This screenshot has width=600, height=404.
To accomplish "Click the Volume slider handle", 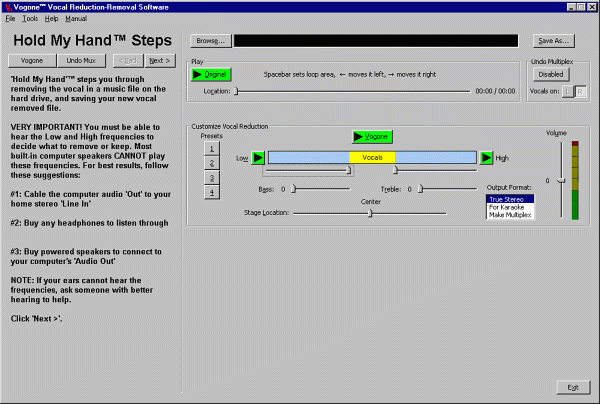I will click(x=561, y=181).
